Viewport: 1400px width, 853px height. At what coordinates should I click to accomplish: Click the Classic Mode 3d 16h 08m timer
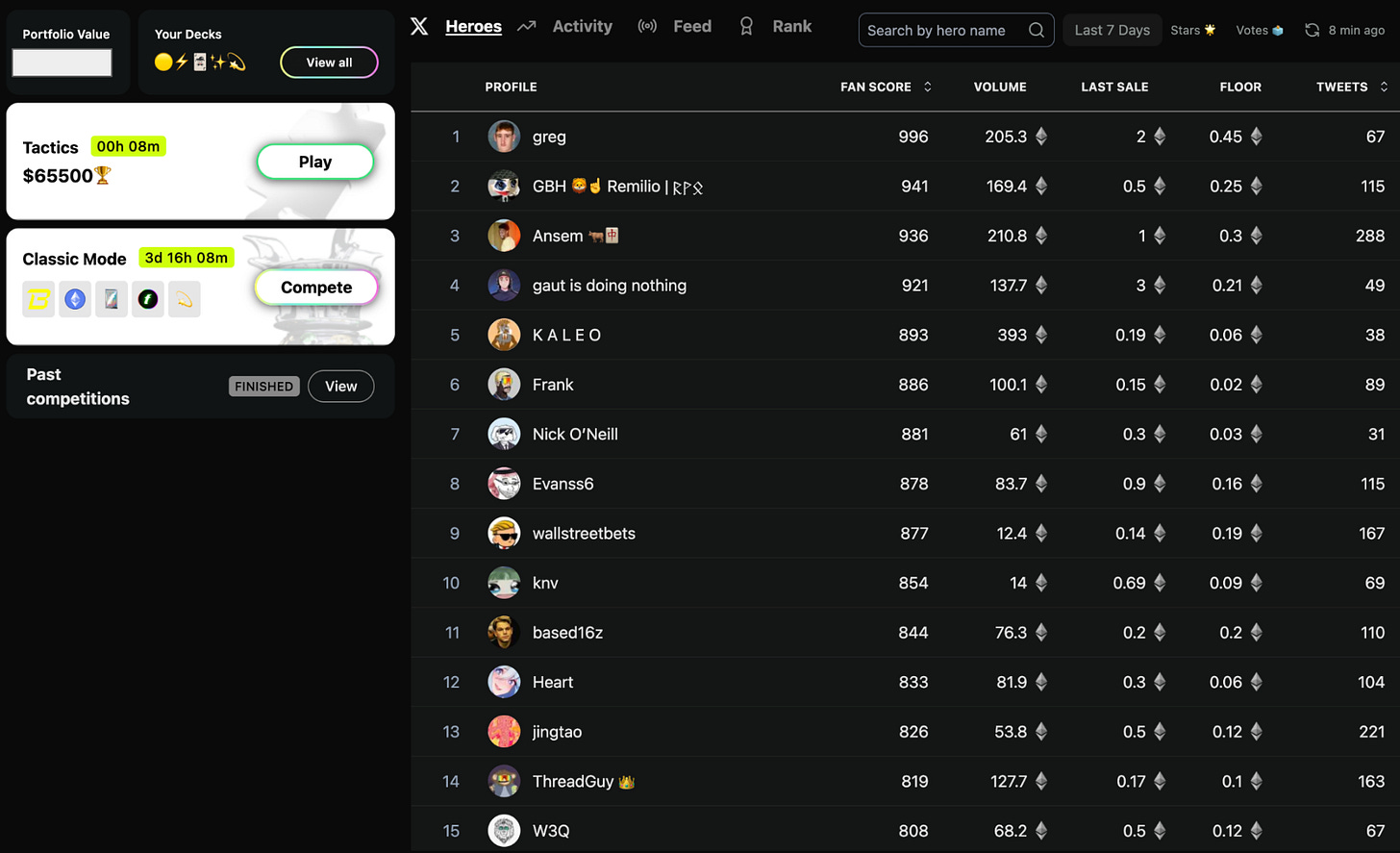[187, 258]
